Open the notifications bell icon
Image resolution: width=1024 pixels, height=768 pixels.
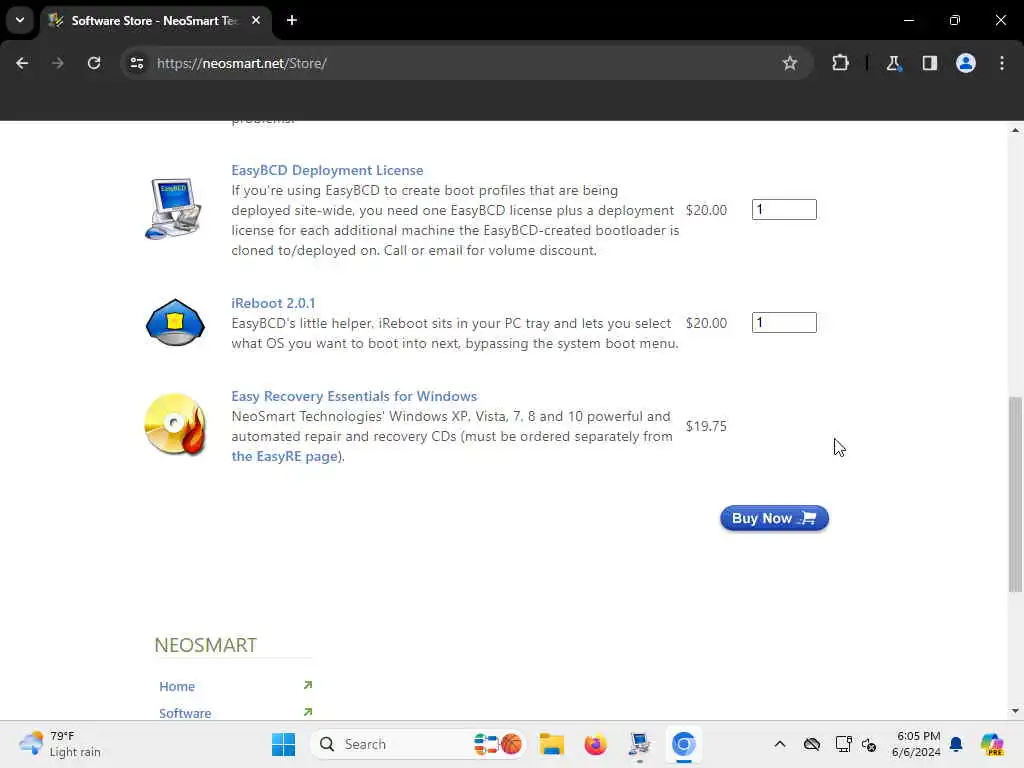click(956, 744)
